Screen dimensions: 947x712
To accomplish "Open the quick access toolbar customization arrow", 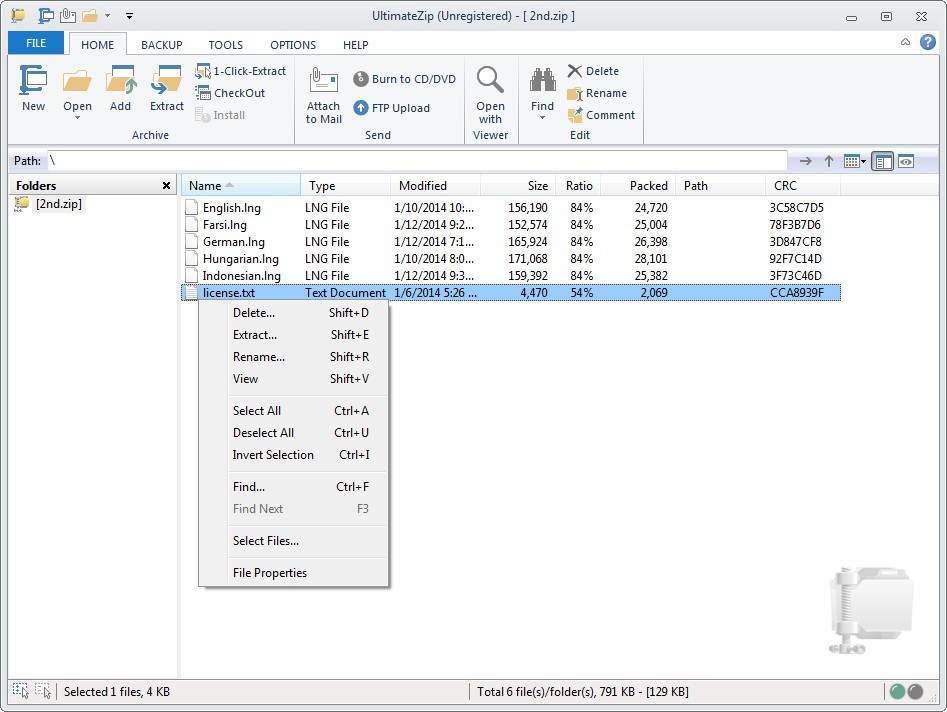I will [x=129, y=16].
